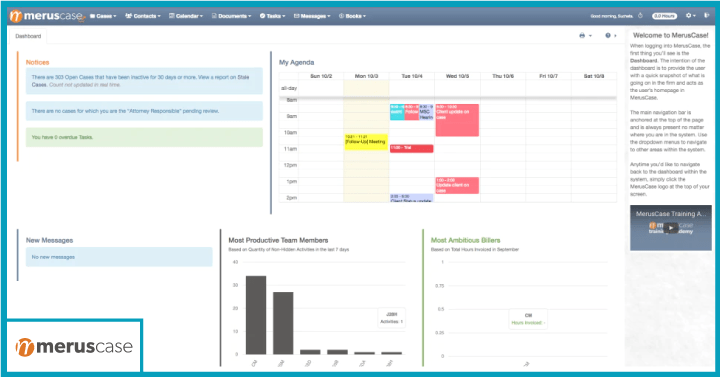The height and width of the screenshot is (377, 720).
Task: Open the settings gear menu
Action: (690, 16)
